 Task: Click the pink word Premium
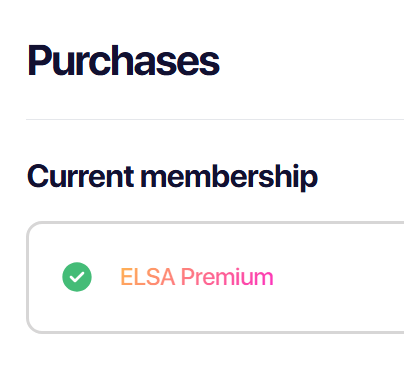227,277
